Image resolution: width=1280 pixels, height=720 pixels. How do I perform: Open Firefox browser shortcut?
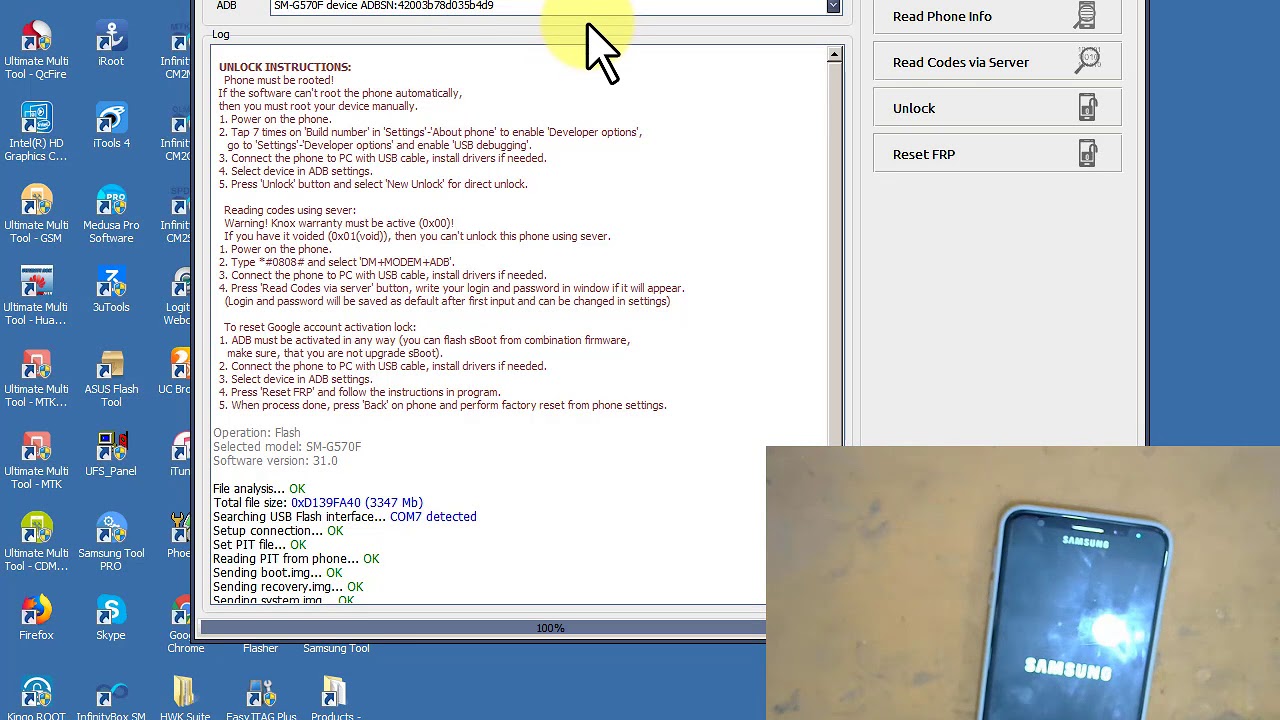(36, 618)
